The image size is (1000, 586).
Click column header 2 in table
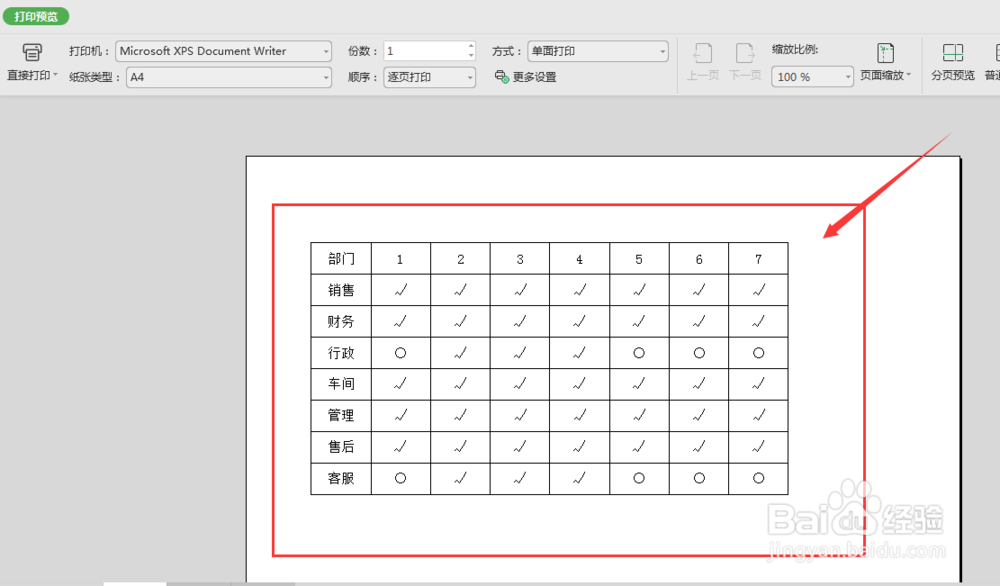click(460, 260)
